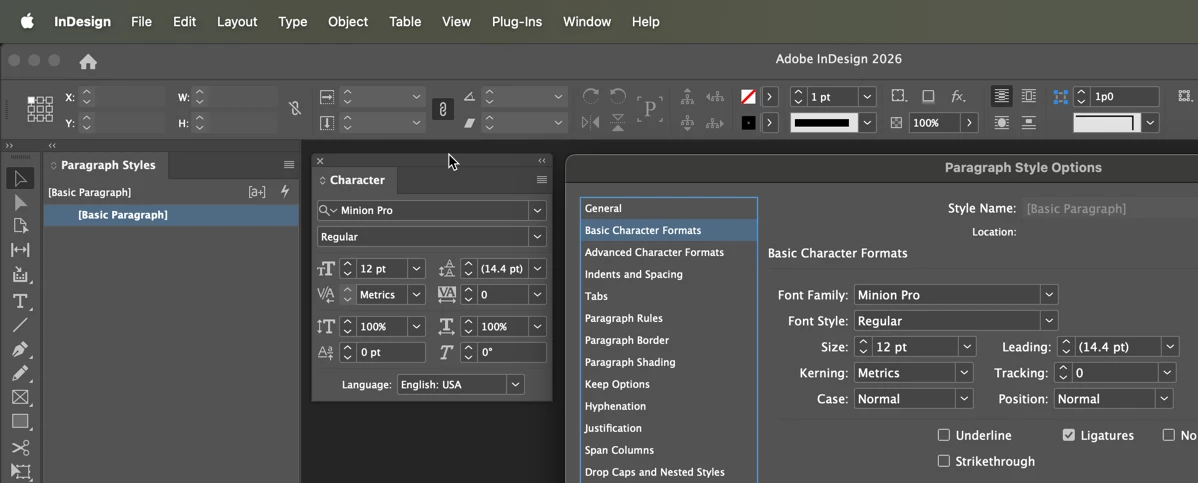Click the Create New Style a+ icon

coord(257,192)
